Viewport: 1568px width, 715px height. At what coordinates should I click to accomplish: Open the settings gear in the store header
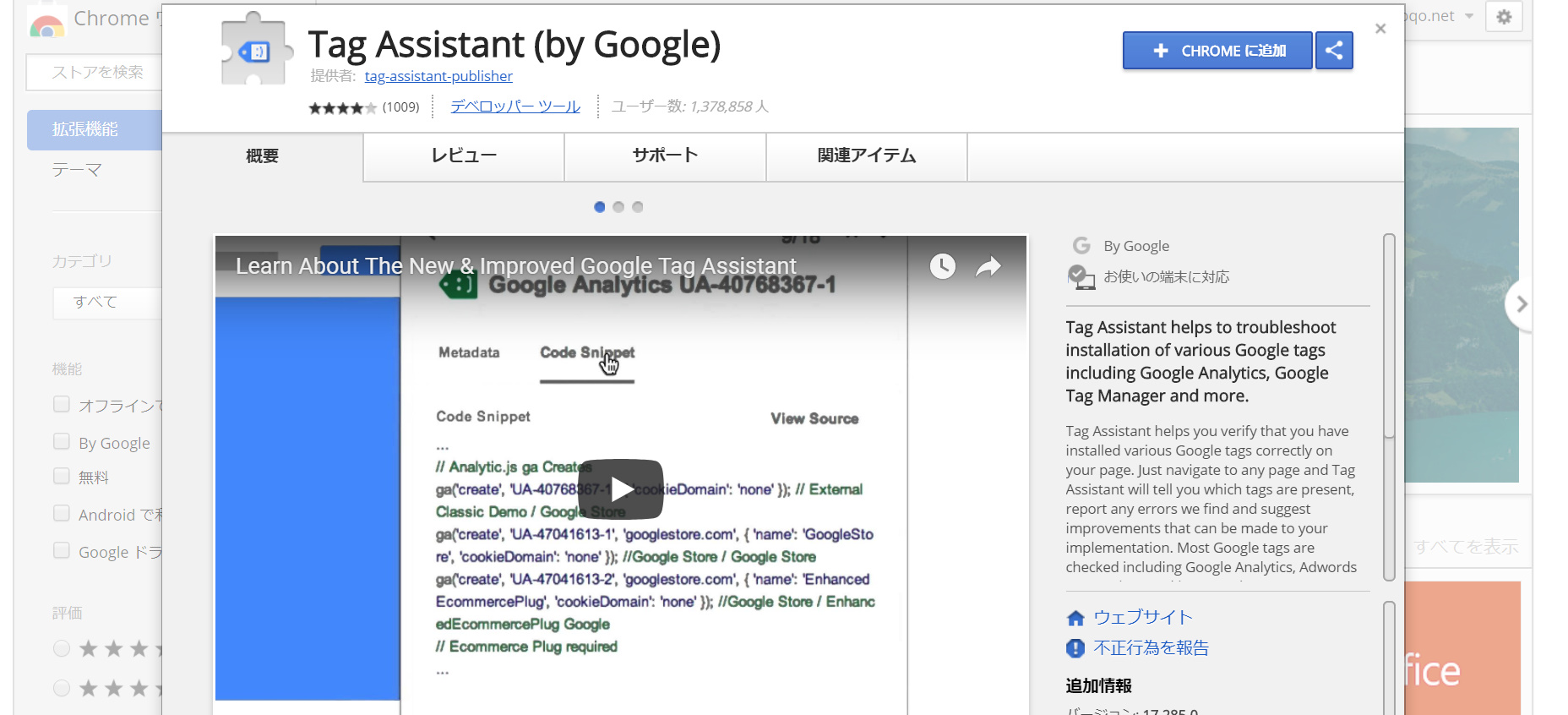tap(1504, 17)
